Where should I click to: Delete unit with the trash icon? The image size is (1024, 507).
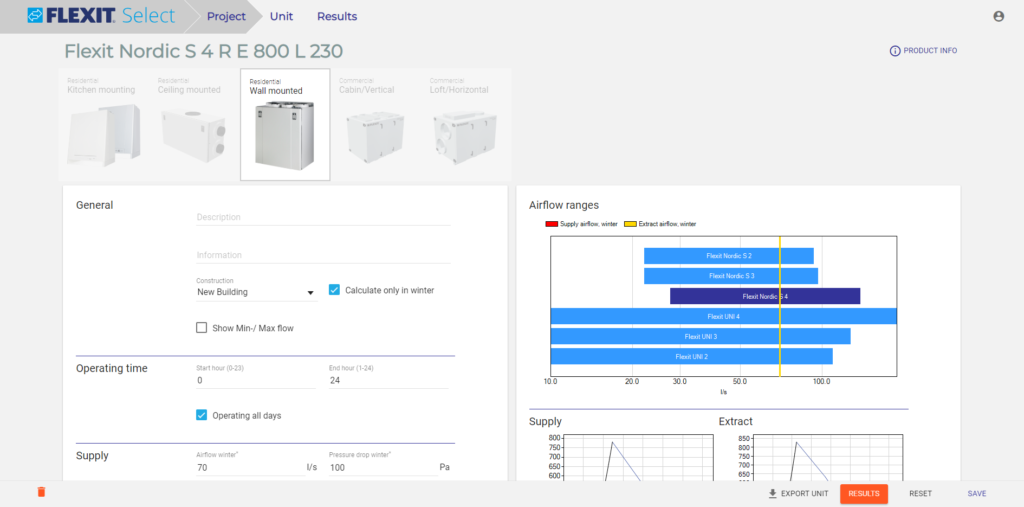click(41, 492)
